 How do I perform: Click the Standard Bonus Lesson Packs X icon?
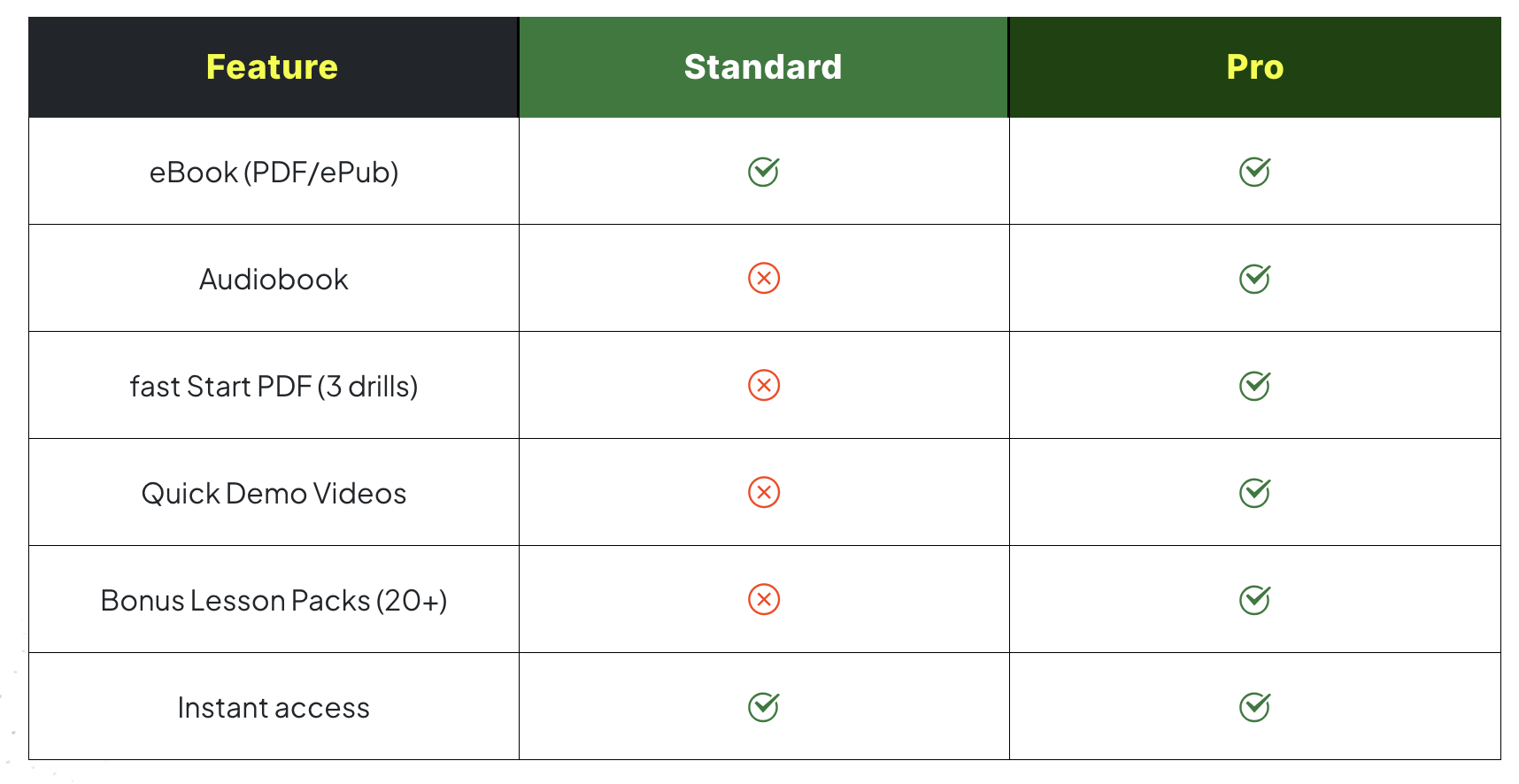tap(763, 600)
